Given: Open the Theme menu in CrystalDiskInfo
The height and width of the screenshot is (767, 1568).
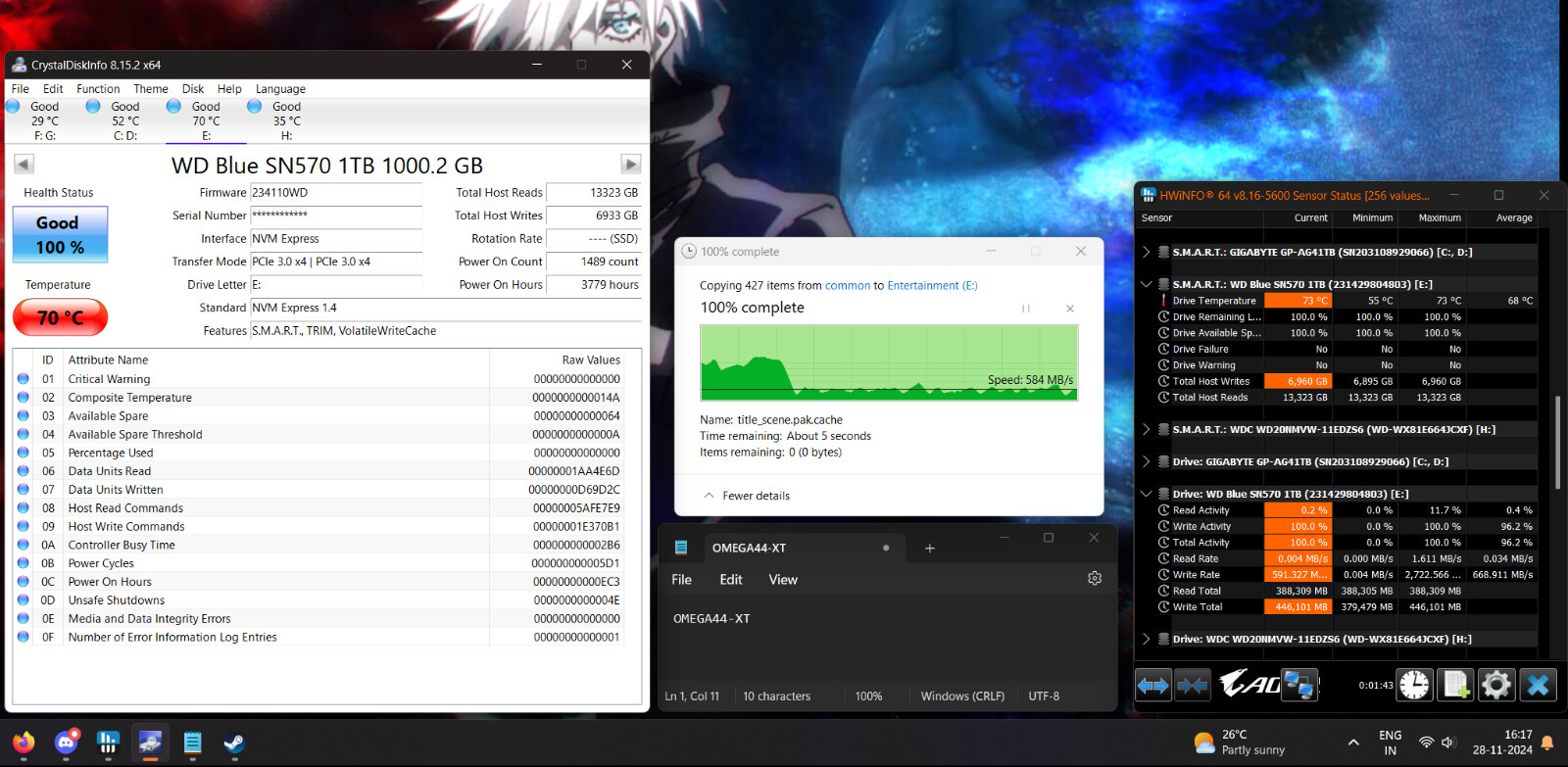Looking at the screenshot, I should click(151, 89).
